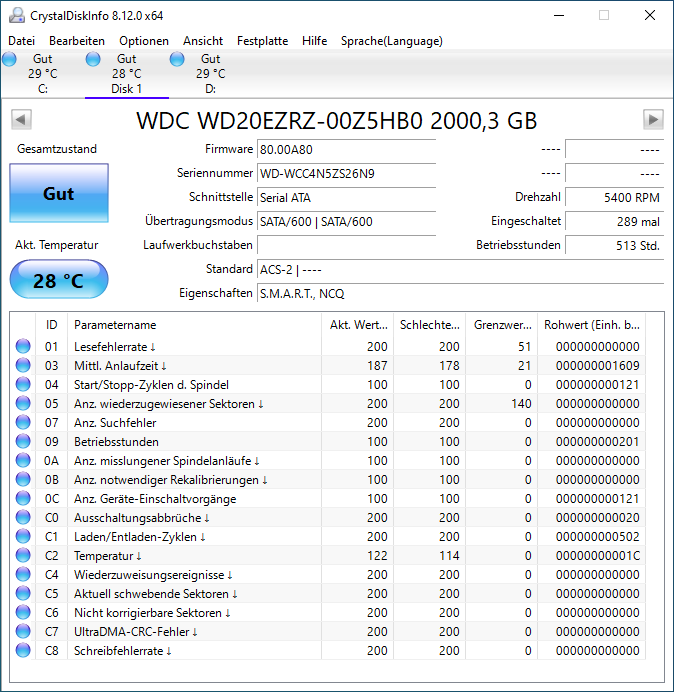
Task: Click the Akt. Wert column header
Action: [358, 325]
